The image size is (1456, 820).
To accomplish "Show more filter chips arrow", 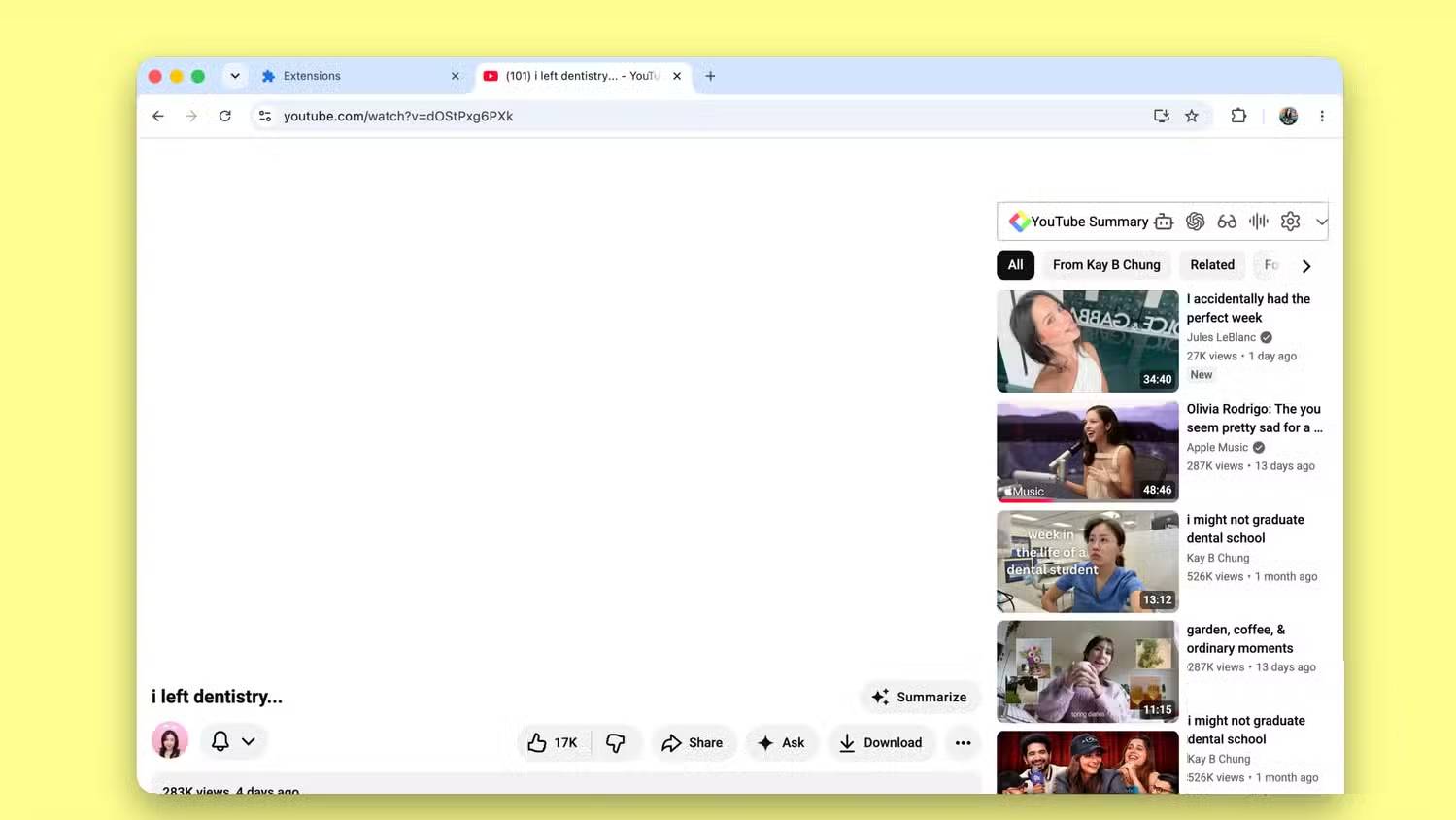I will tap(1306, 265).
